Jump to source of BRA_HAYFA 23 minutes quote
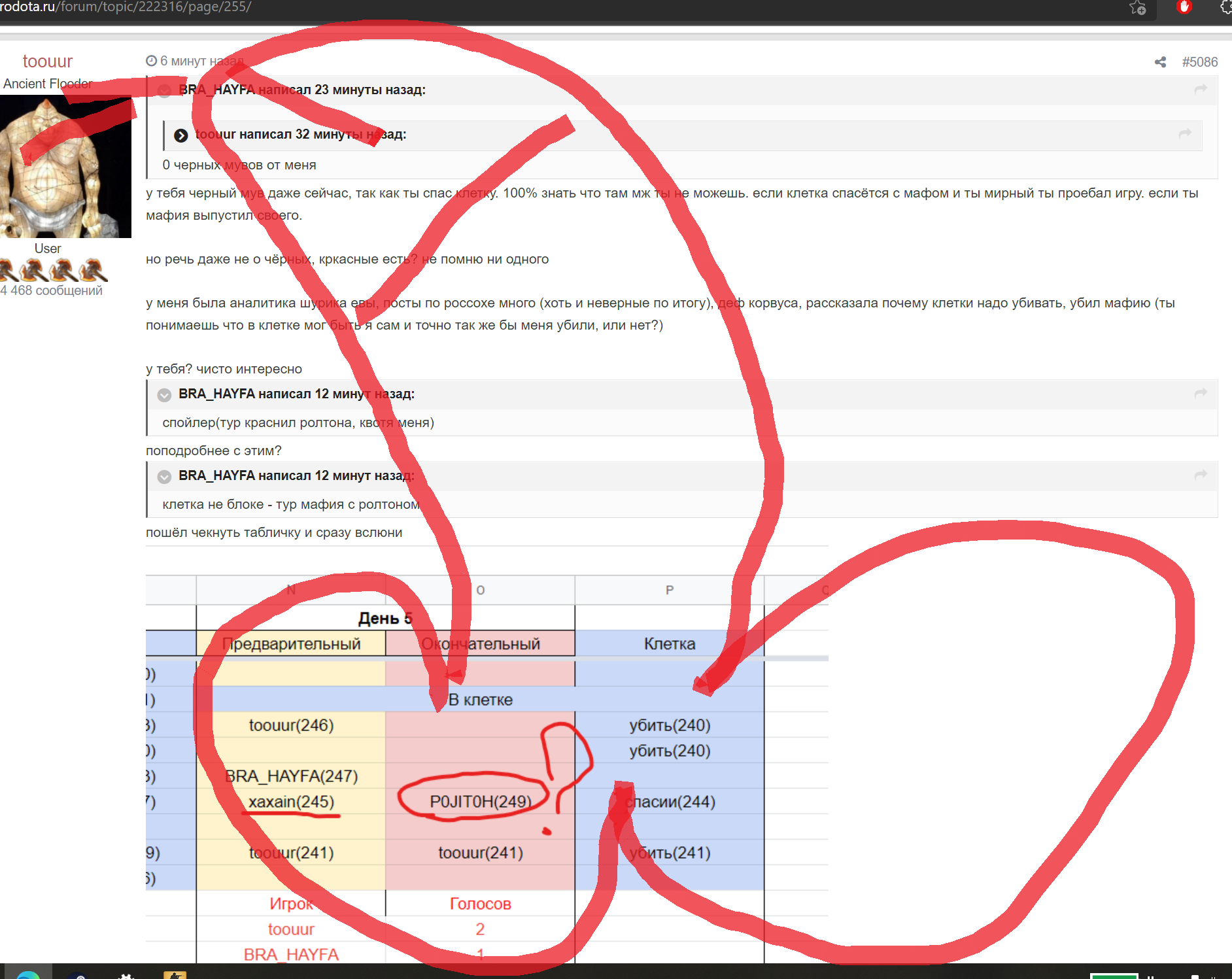 (1200, 90)
